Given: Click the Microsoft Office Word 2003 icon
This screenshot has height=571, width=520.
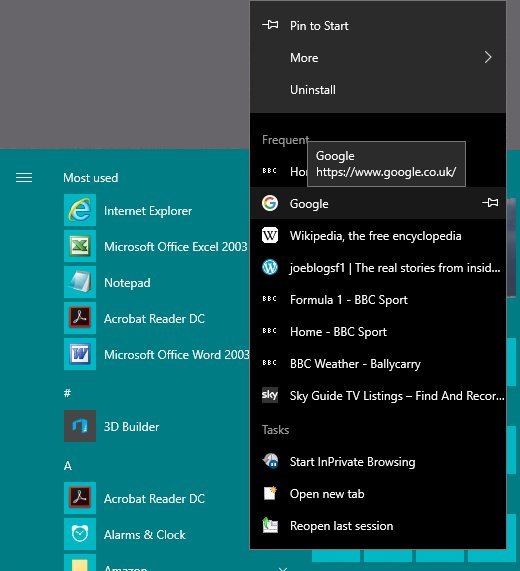Looking at the screenshot, I should (x=80, y=354).
